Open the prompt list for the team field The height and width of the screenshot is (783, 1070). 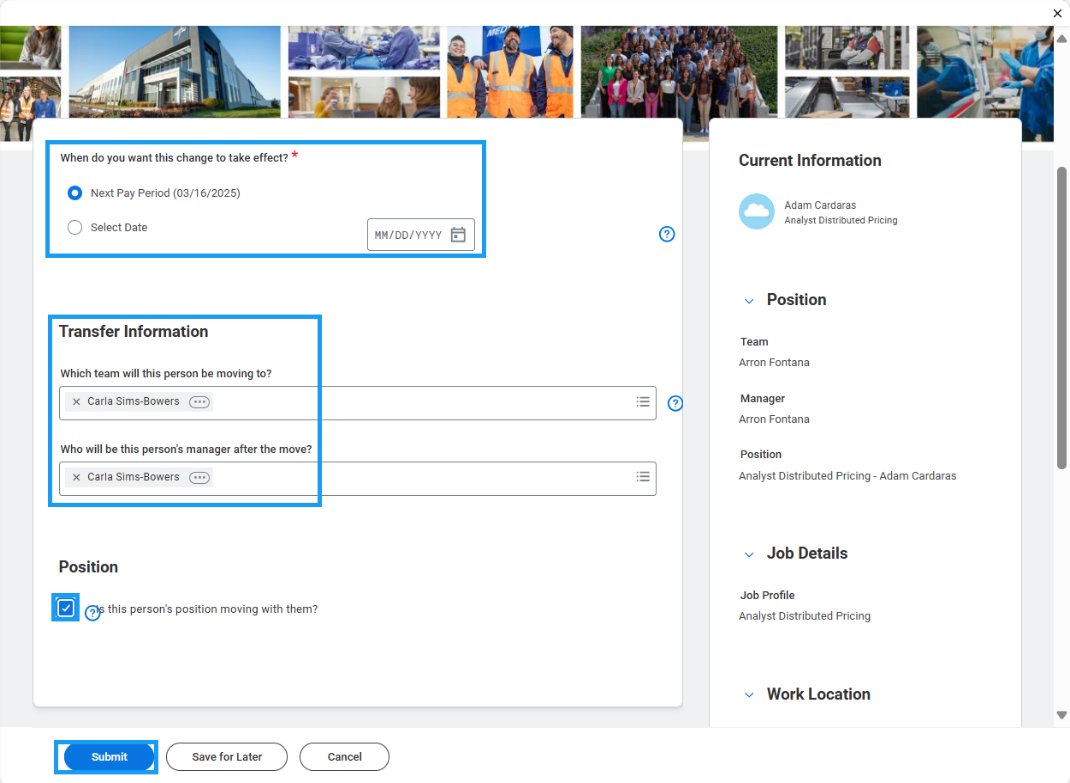tap(643, 402)
